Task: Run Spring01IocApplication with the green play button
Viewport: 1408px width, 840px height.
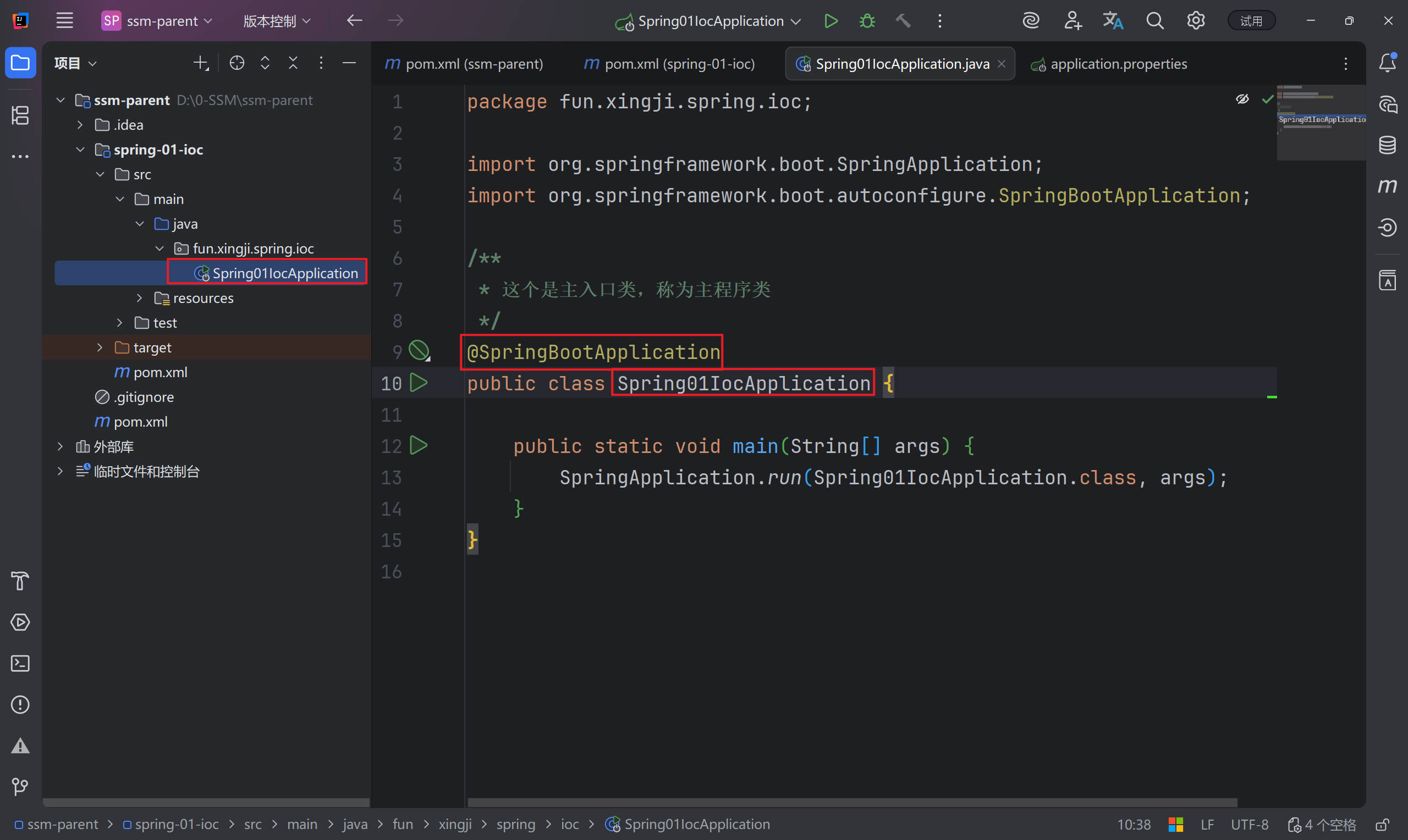Action: click(x=831, y=21)
